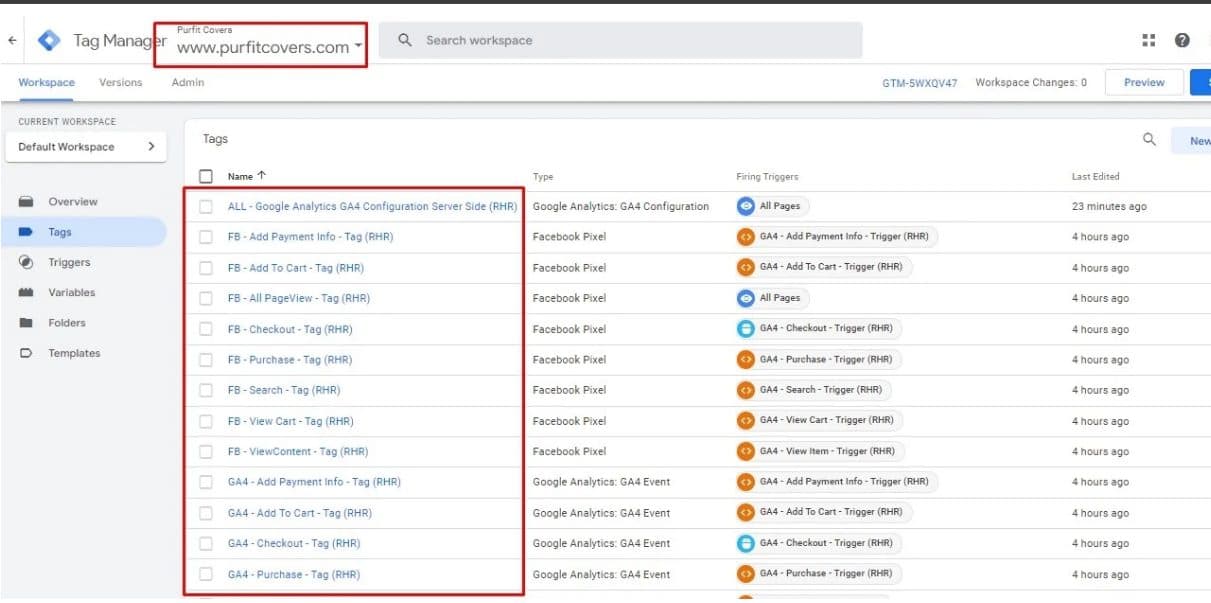Screen dimensions: 1211x603
Task: Expand the Default Workspace selector
Action: pyautogui.click(x=87, y=147)
